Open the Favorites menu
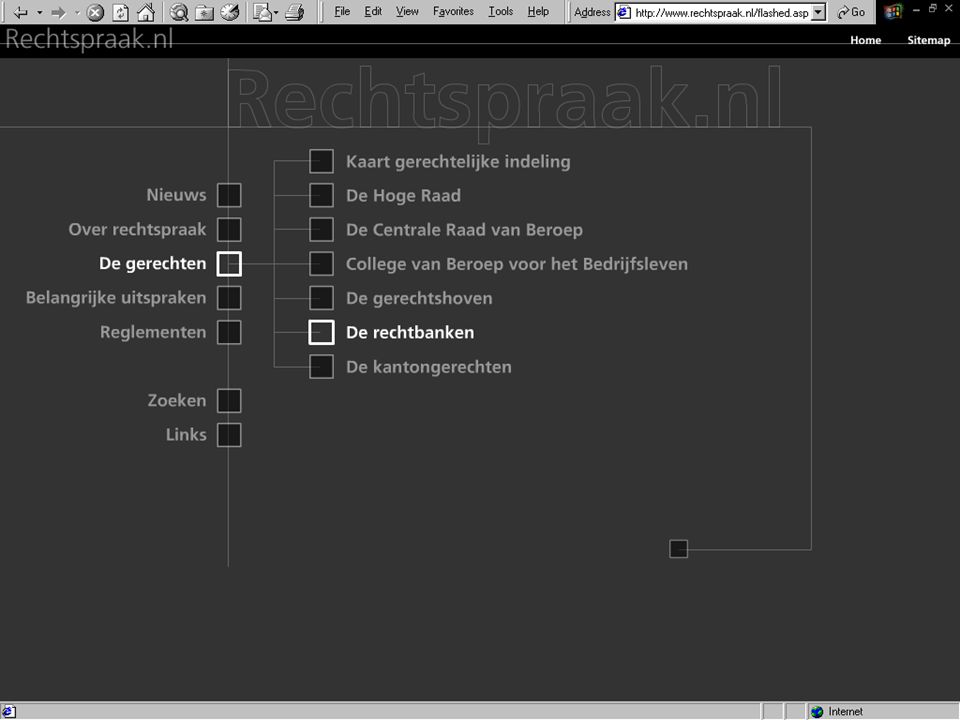 tap(453, 12)
